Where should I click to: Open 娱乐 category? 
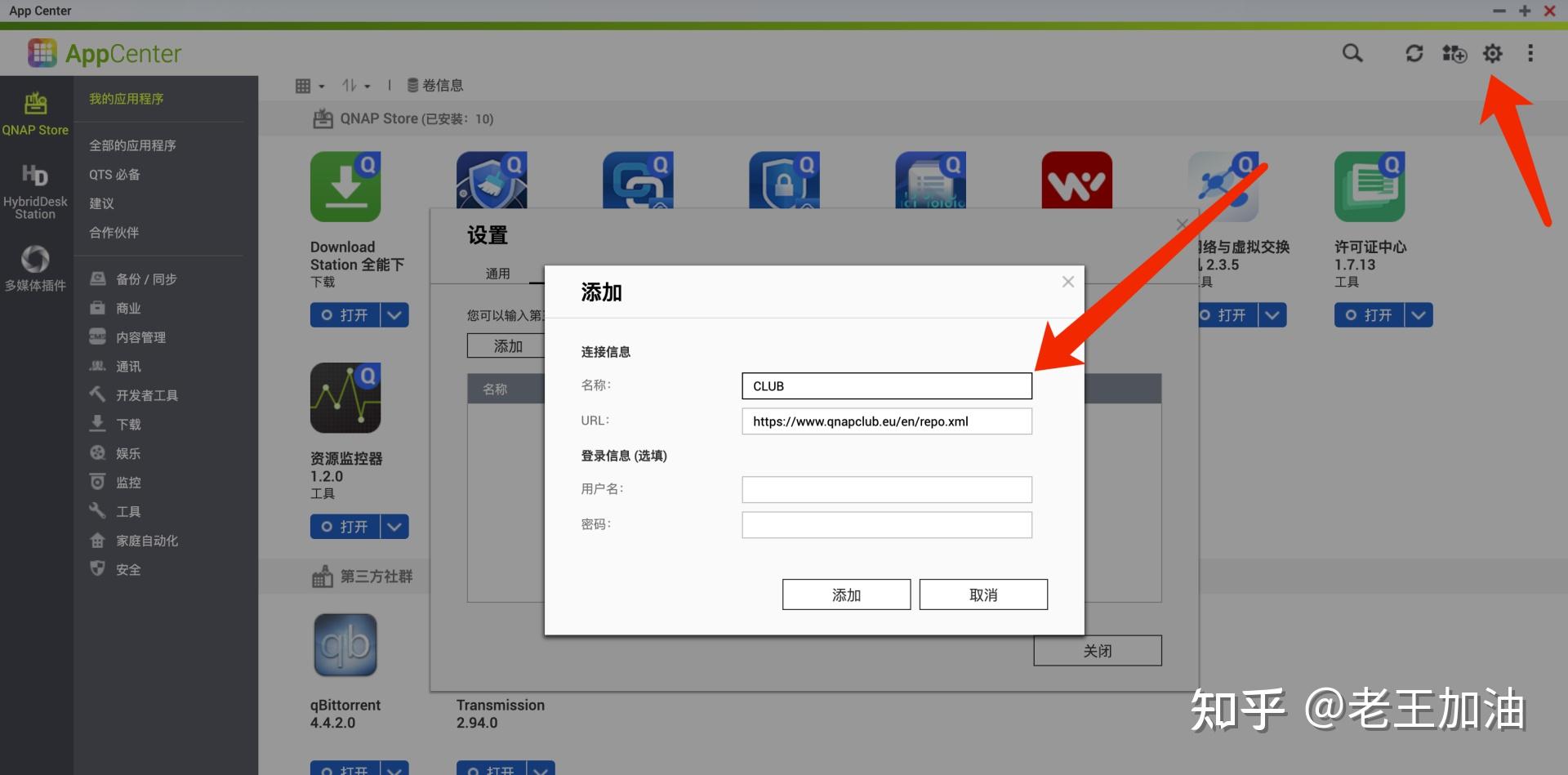[115, 453]
